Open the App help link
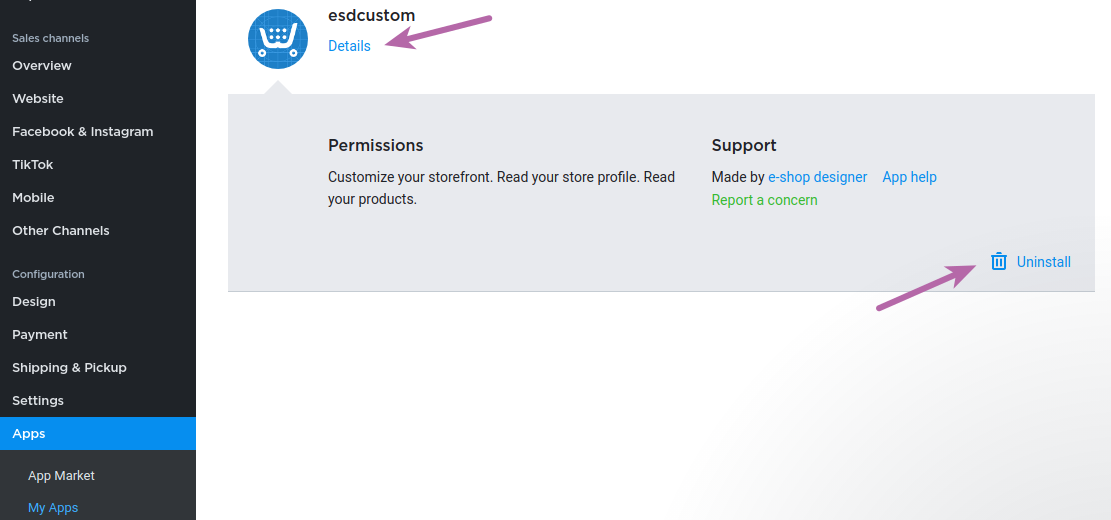The height and width of the screenshot is (520, 1111). (x=909, y=177)
